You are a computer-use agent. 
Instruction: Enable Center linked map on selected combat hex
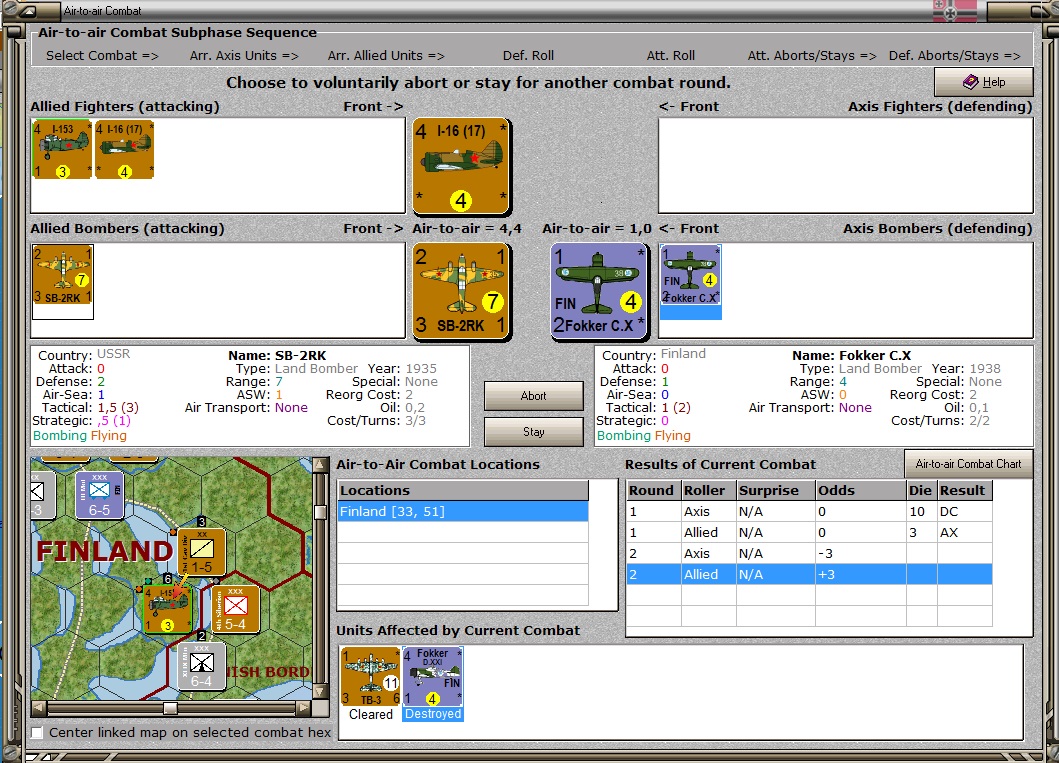(37, 733)
